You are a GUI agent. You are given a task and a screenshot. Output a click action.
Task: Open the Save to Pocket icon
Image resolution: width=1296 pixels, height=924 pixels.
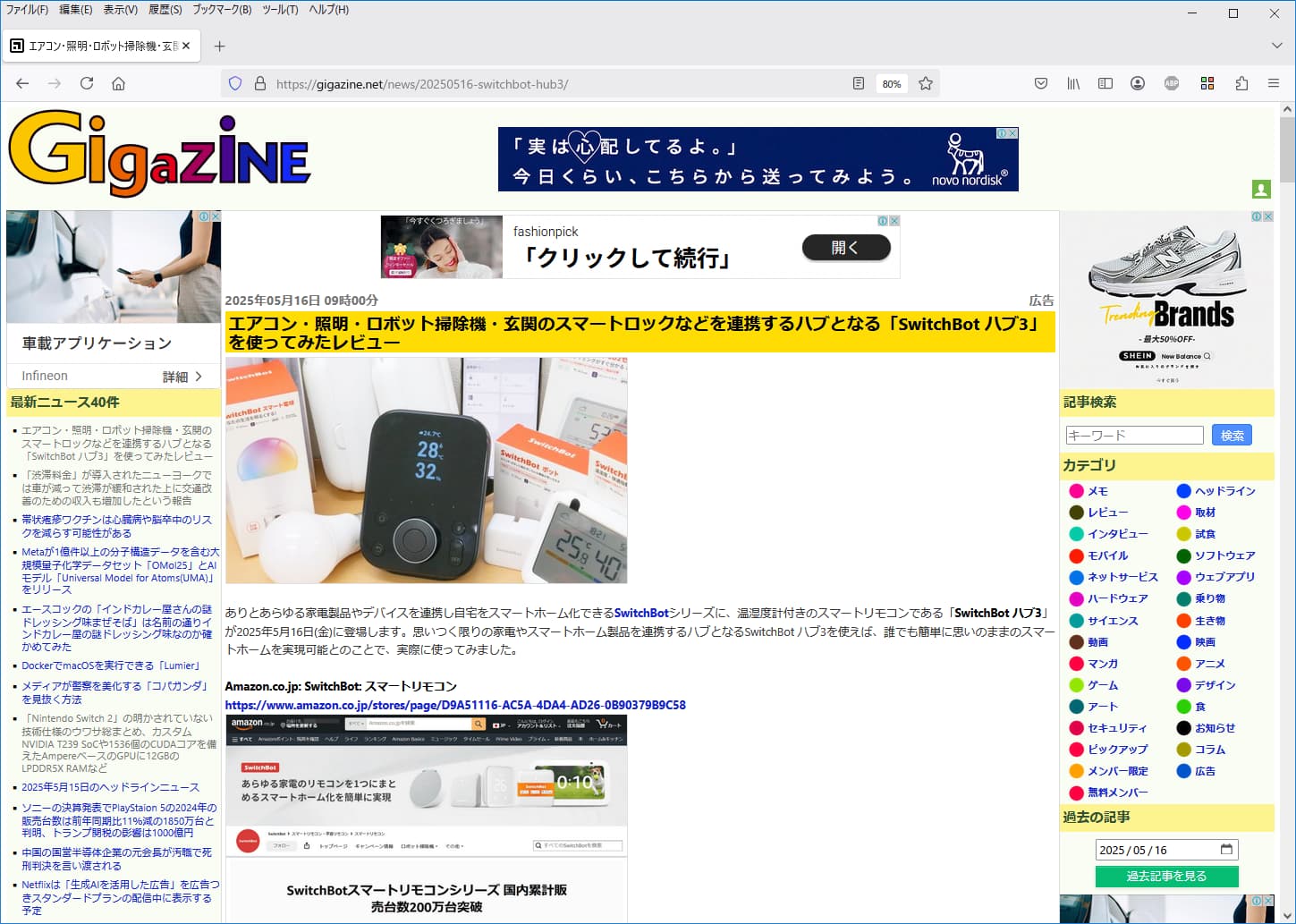[1041, 83]
